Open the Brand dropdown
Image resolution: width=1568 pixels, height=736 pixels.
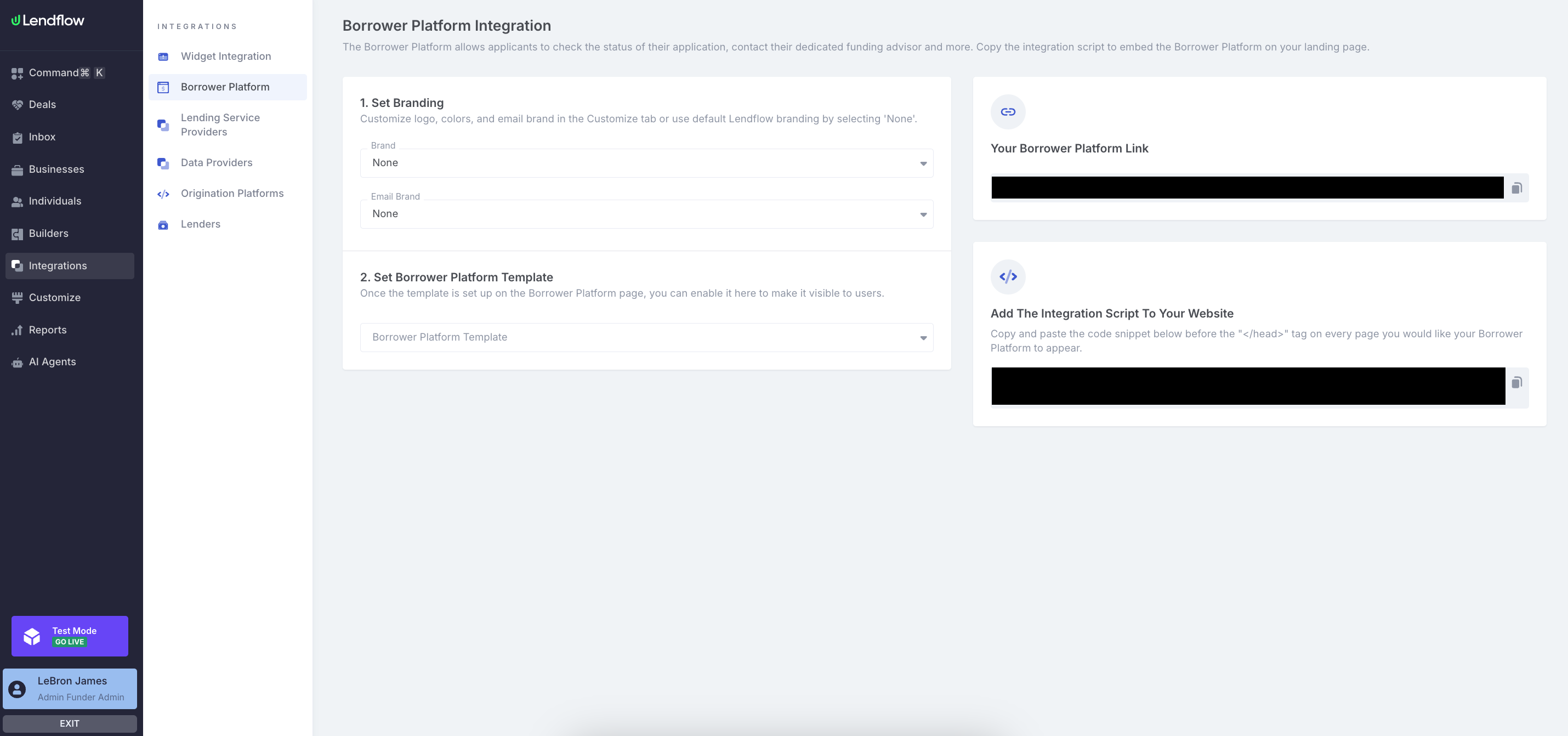point(646,163)
